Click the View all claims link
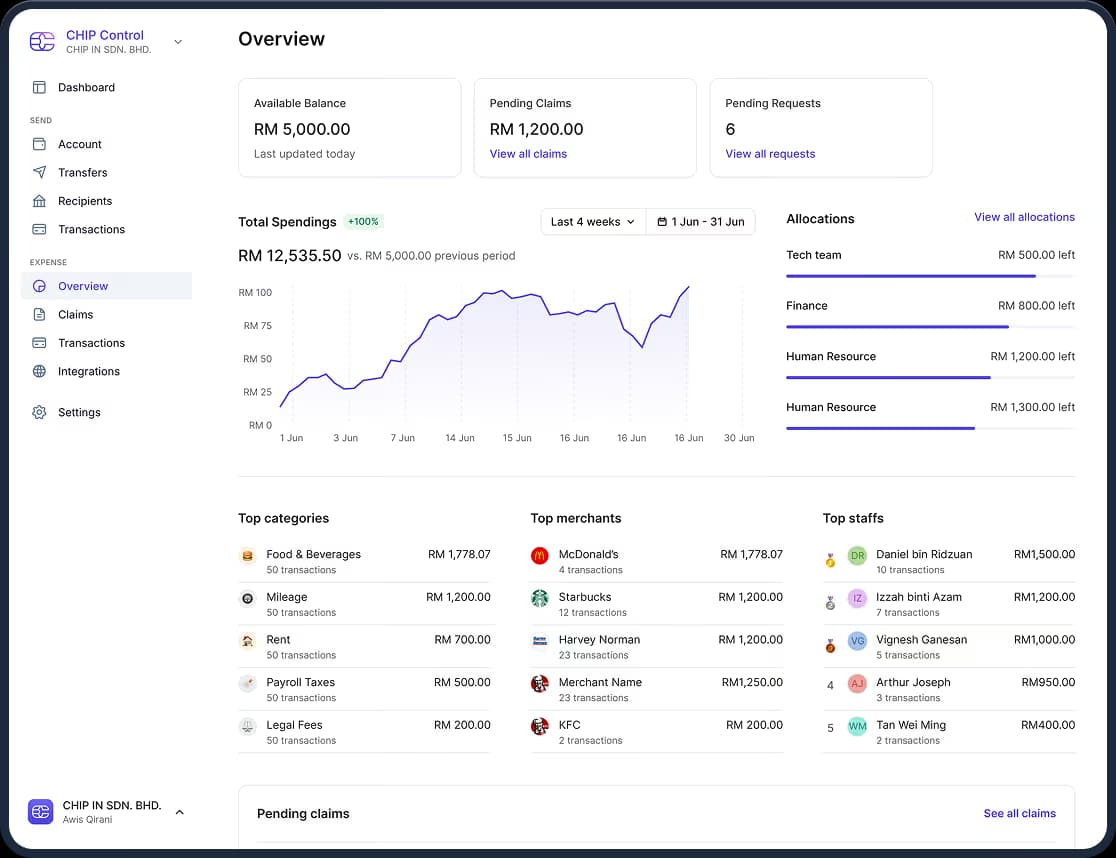The image size is (1116, 858). click(x=528, y=154)
